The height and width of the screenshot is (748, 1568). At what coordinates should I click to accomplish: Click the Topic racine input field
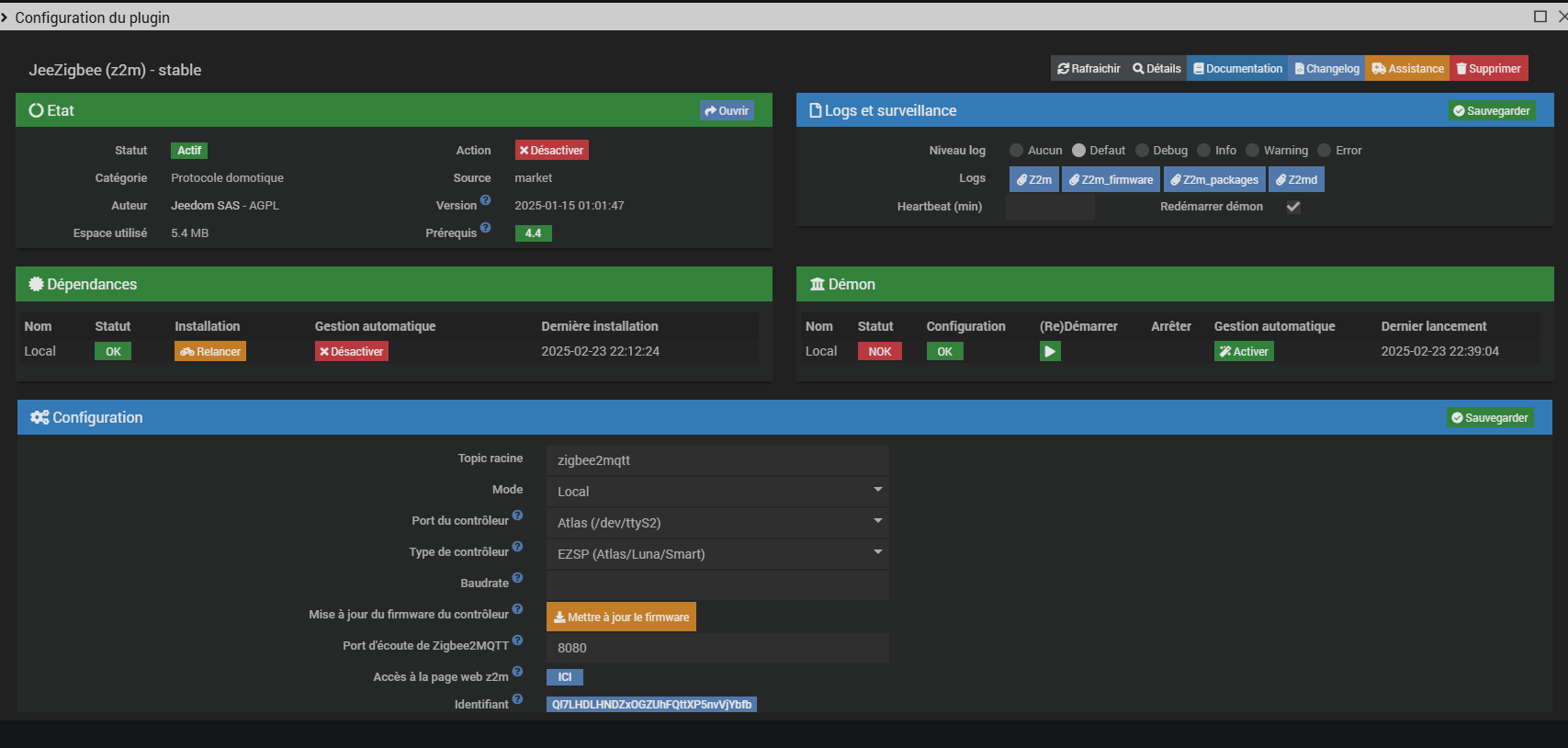716,459
